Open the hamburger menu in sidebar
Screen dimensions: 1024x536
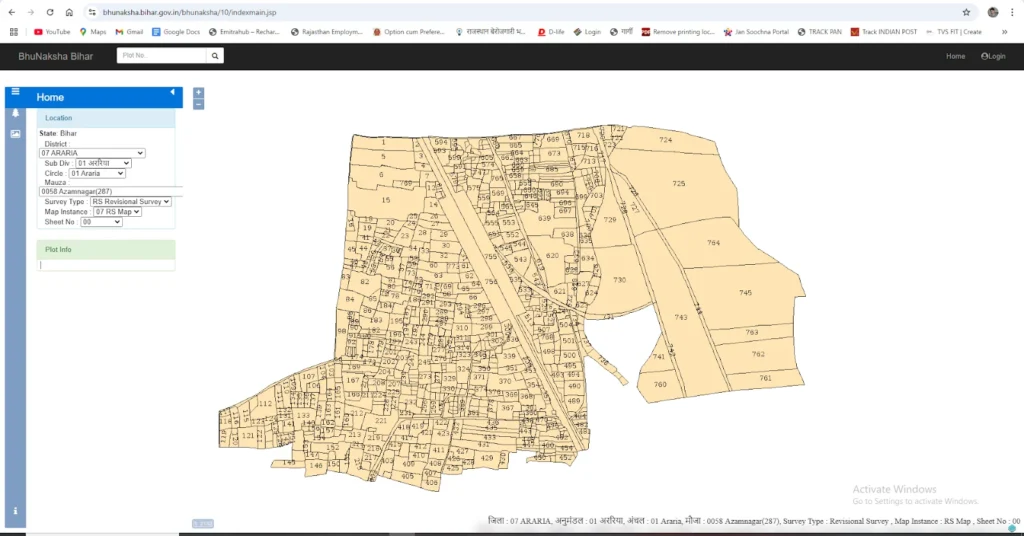[16, 91]
